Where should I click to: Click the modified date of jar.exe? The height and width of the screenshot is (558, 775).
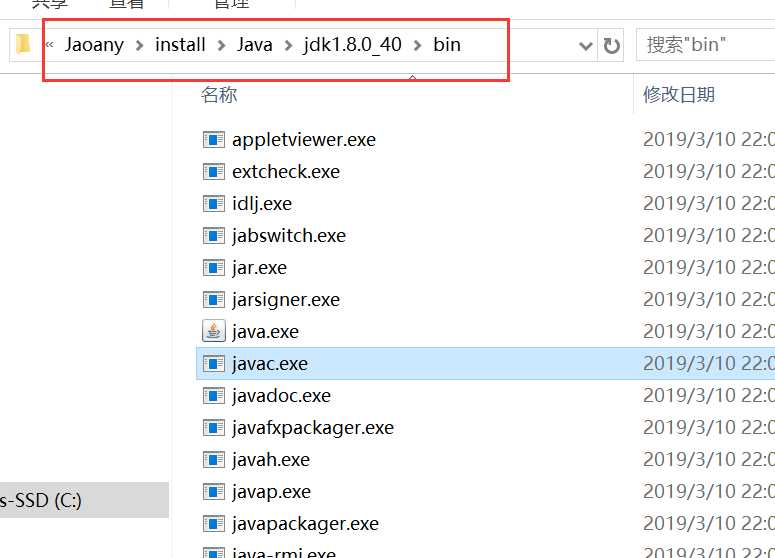[x=709, y=268]
